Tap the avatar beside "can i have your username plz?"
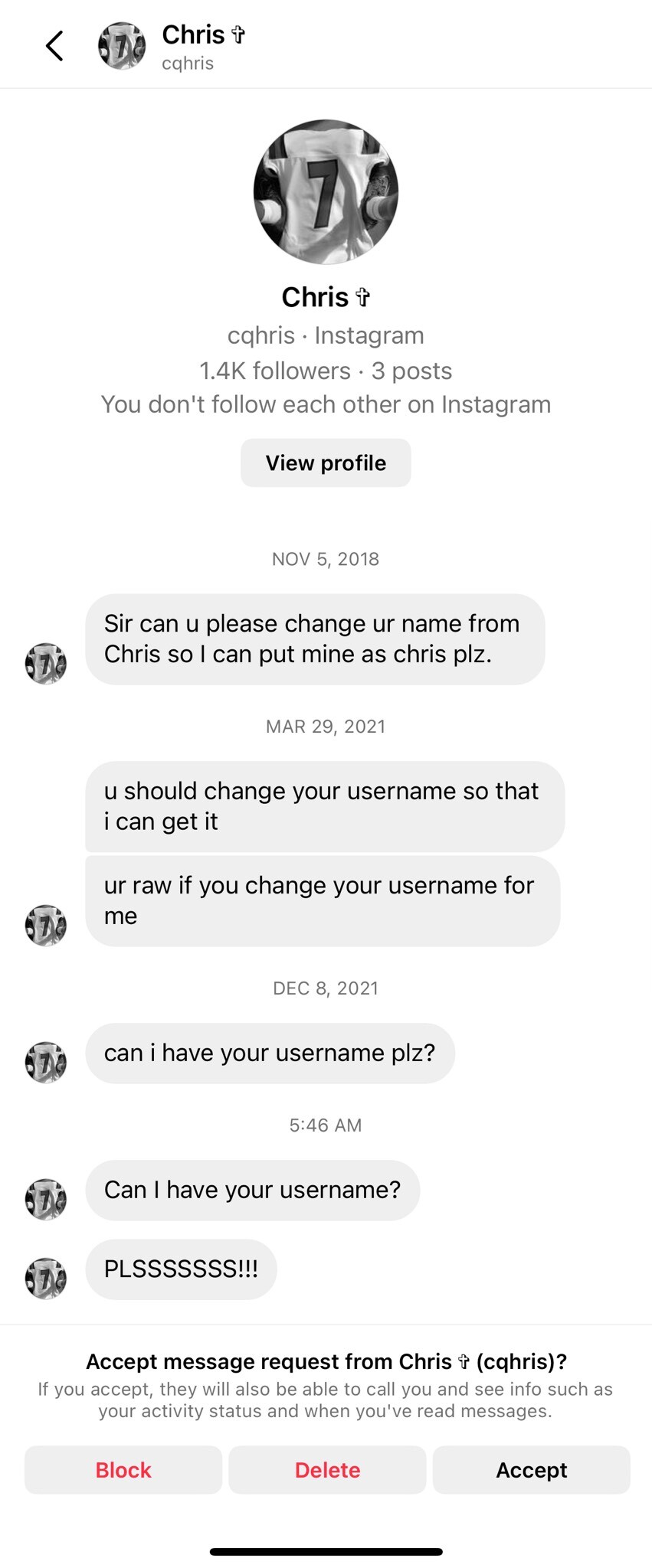 tap(46, 1062)
